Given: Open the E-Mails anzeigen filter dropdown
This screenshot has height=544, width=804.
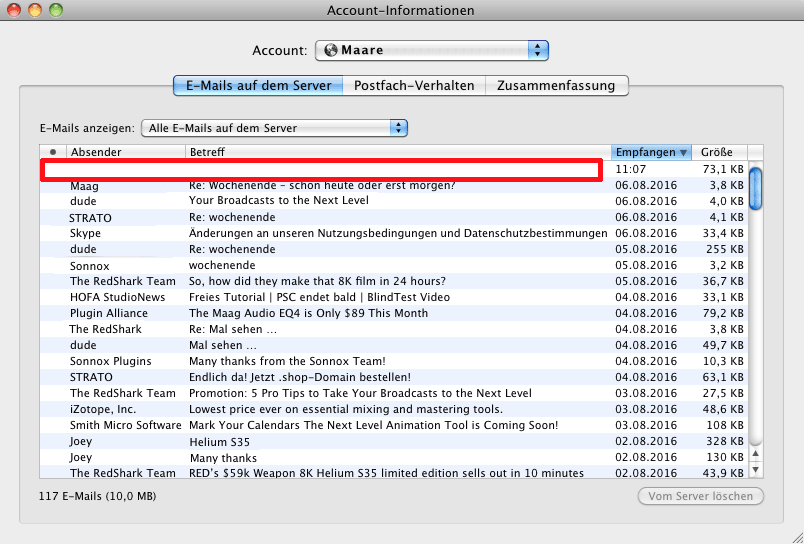Looking at the screenshot, I should point(274,128).
